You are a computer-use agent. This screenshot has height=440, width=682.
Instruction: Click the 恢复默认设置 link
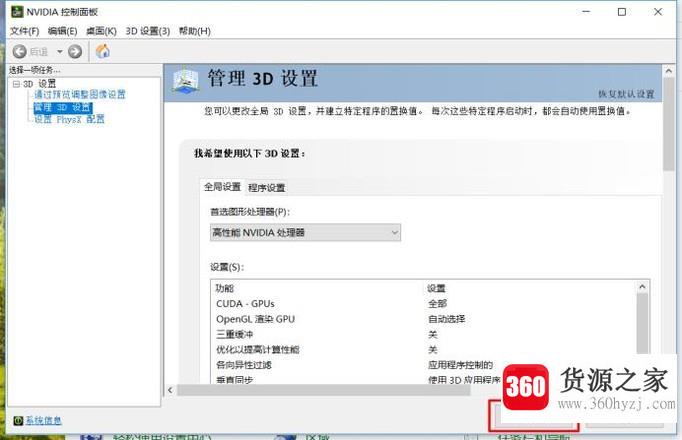[625, 94]
